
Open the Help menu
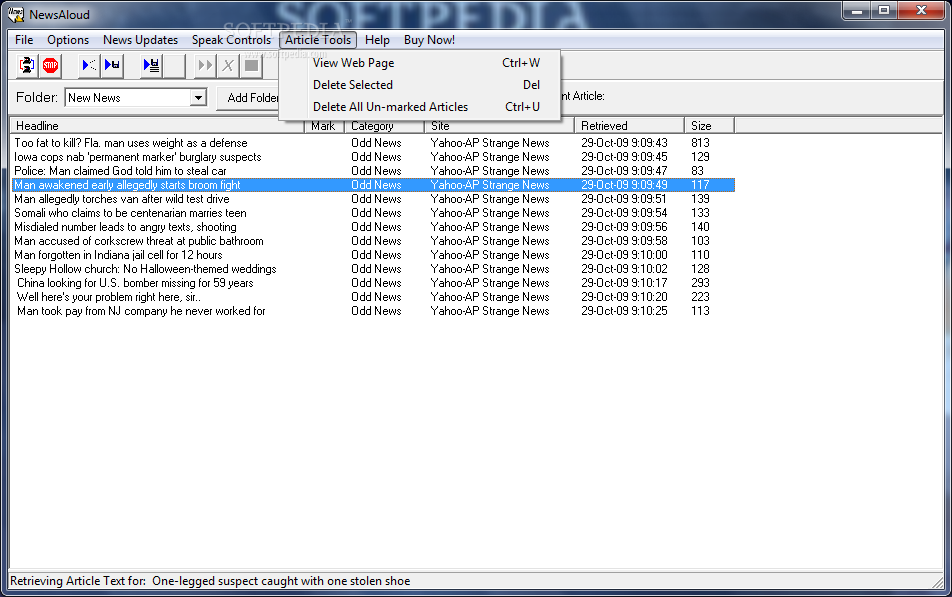tap(377, 39)
